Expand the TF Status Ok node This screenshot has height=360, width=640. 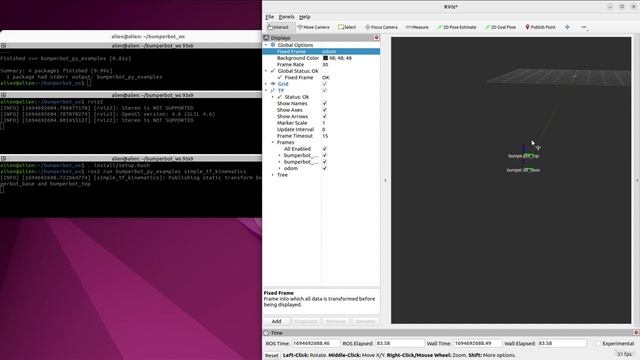coord(273,97)
